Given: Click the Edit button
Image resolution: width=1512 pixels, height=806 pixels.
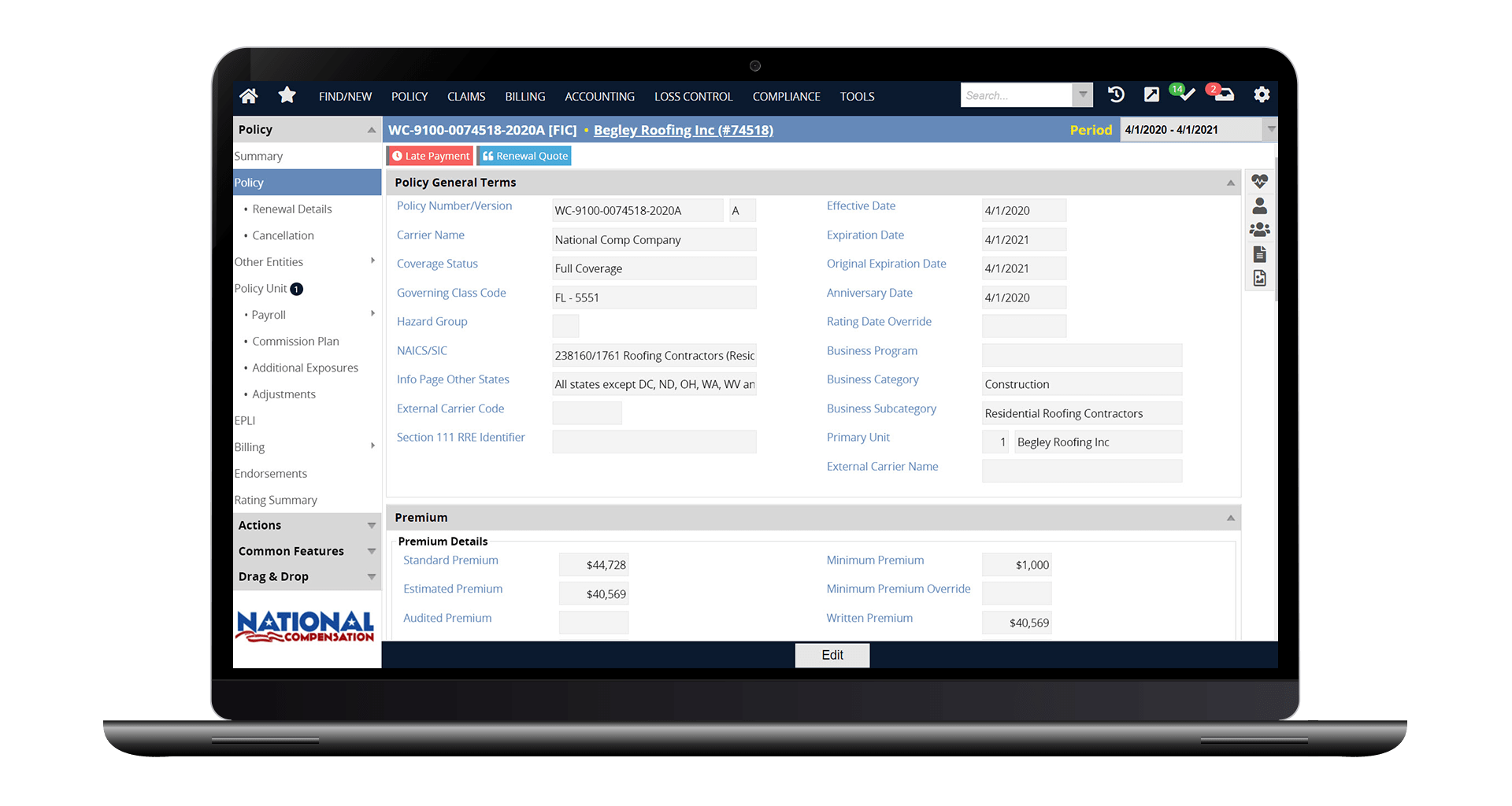Looking at the screenshot, I should point(832,655).
